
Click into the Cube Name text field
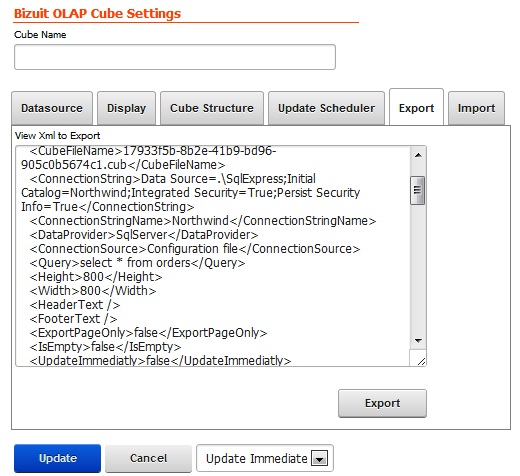[x=175, y=57]
